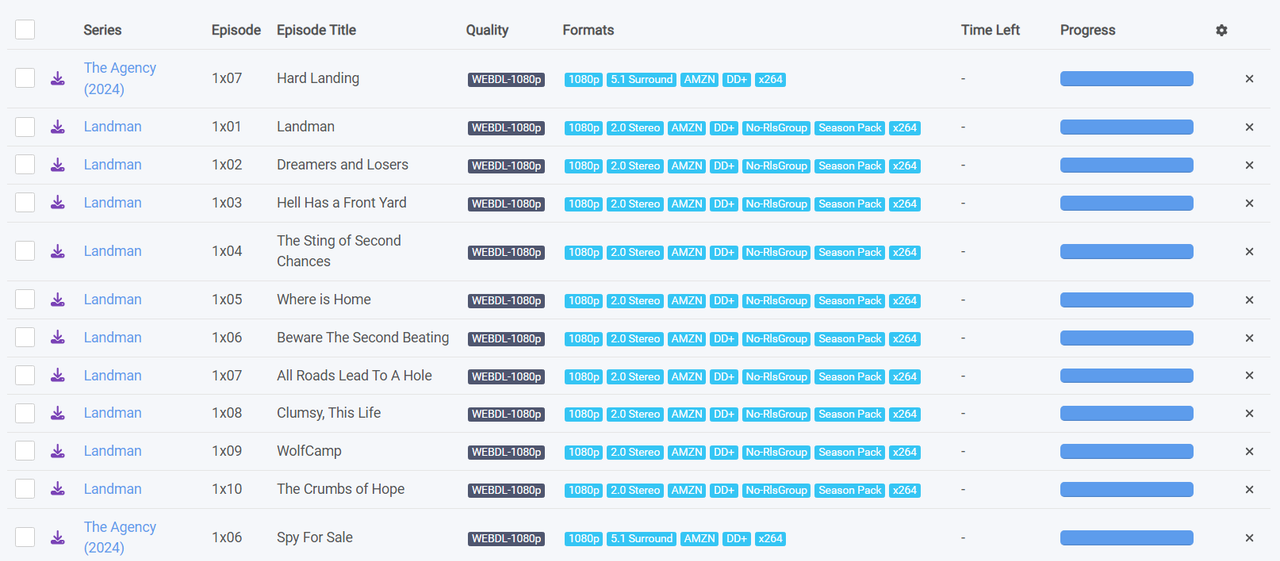The width and height of the screenshot is (1280, 561).
Task: Click download icon for Beware The Second Beating
Action: 58,338
